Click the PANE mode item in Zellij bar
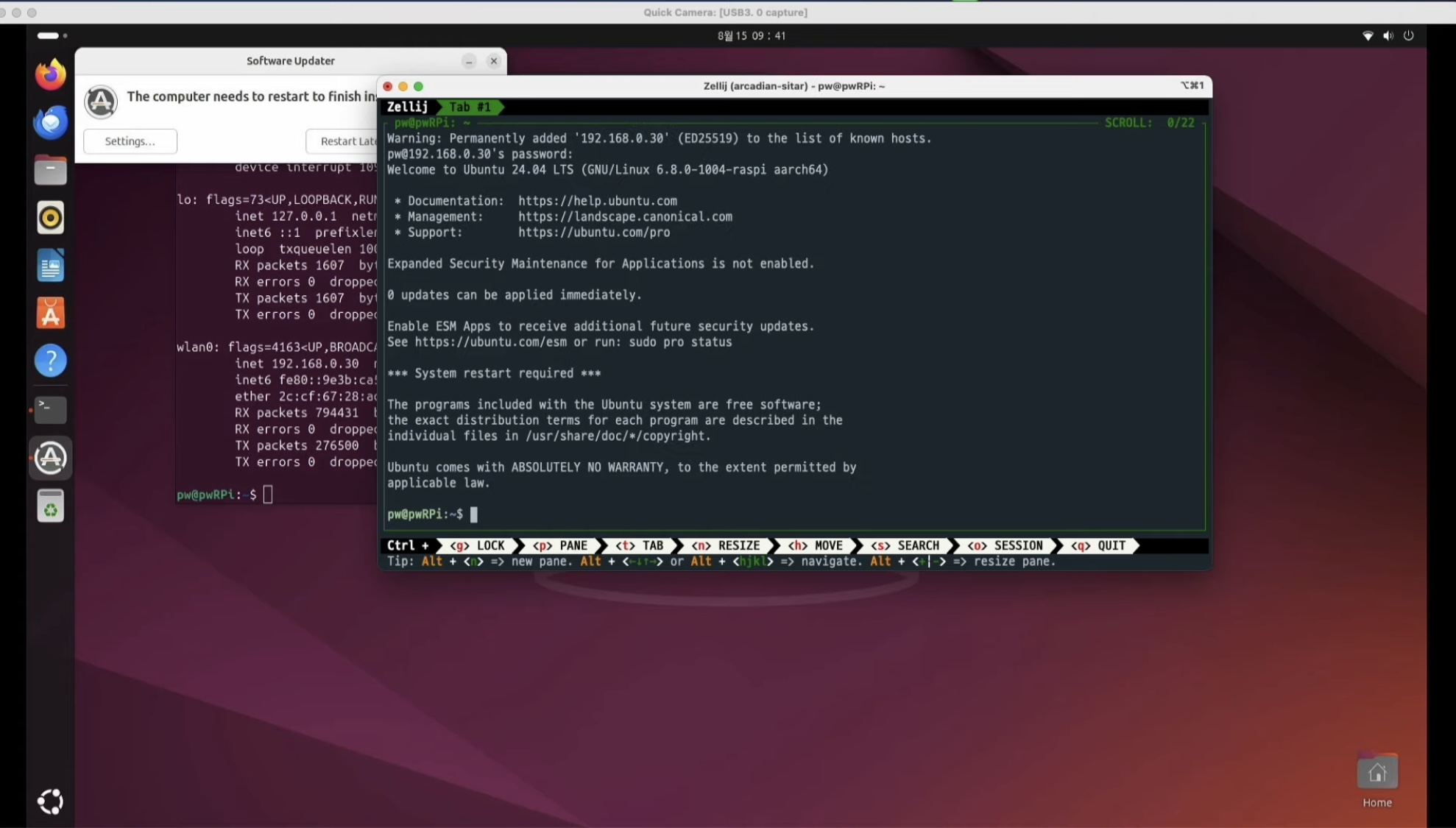The image size is (1456, 828). click(x=561, y=545)
